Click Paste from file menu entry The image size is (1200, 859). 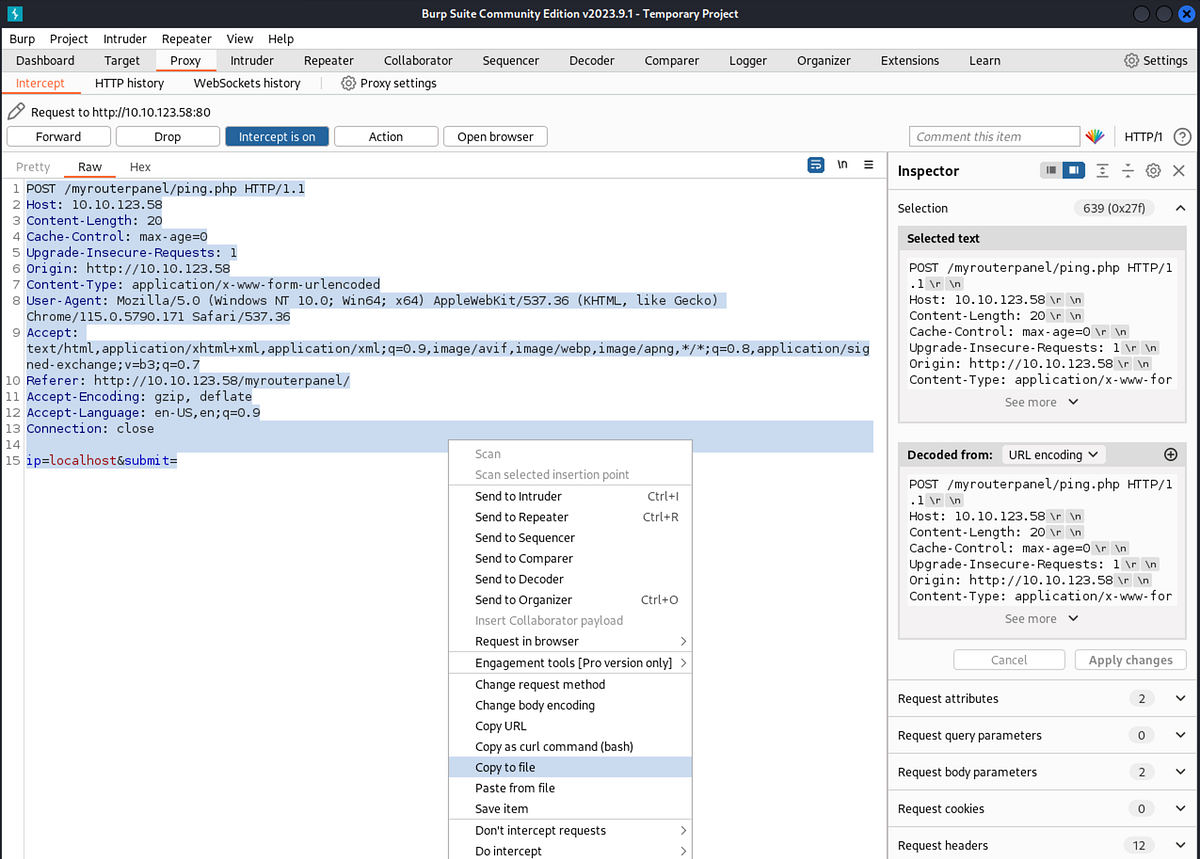(x=569, y=788)
